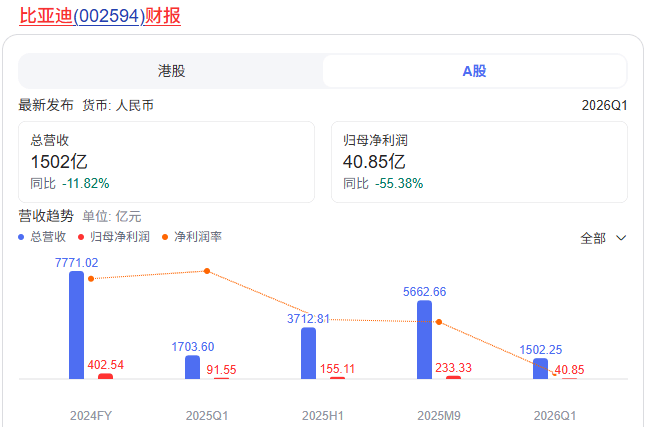Click the 3712.81 revenue value label
This screenshot has height=427, width=650.
tap(308, 319)
